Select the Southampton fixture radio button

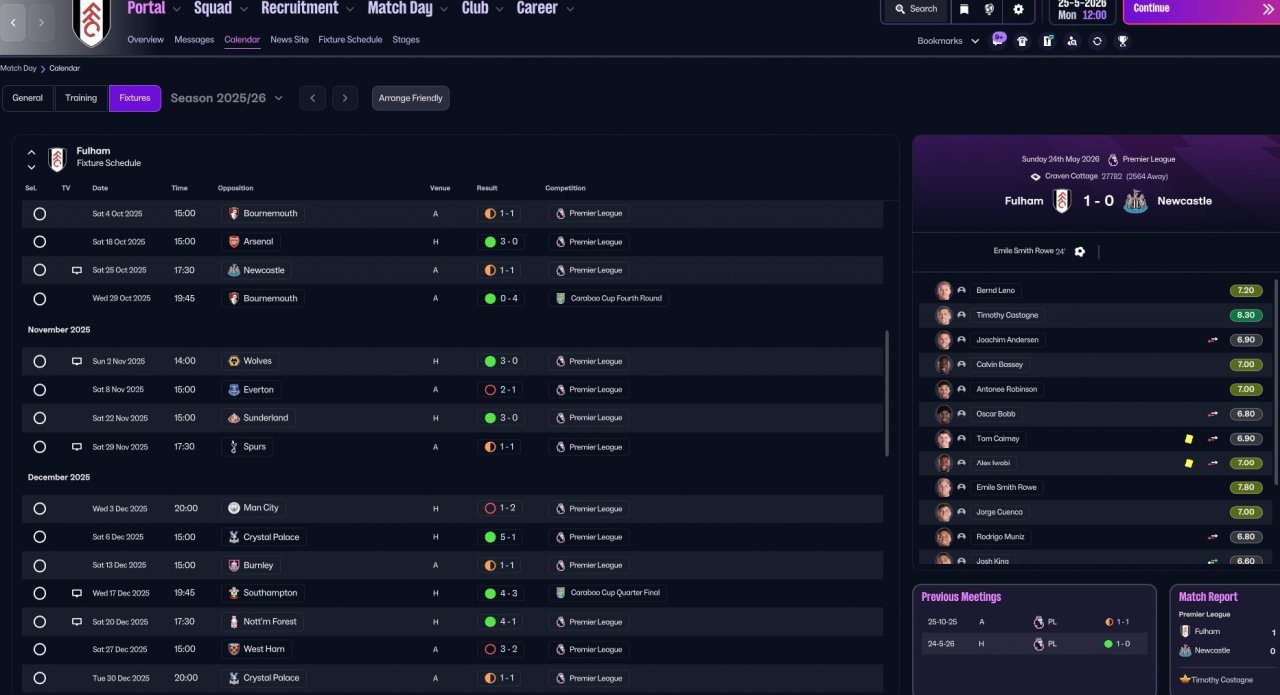click(39, 593)
